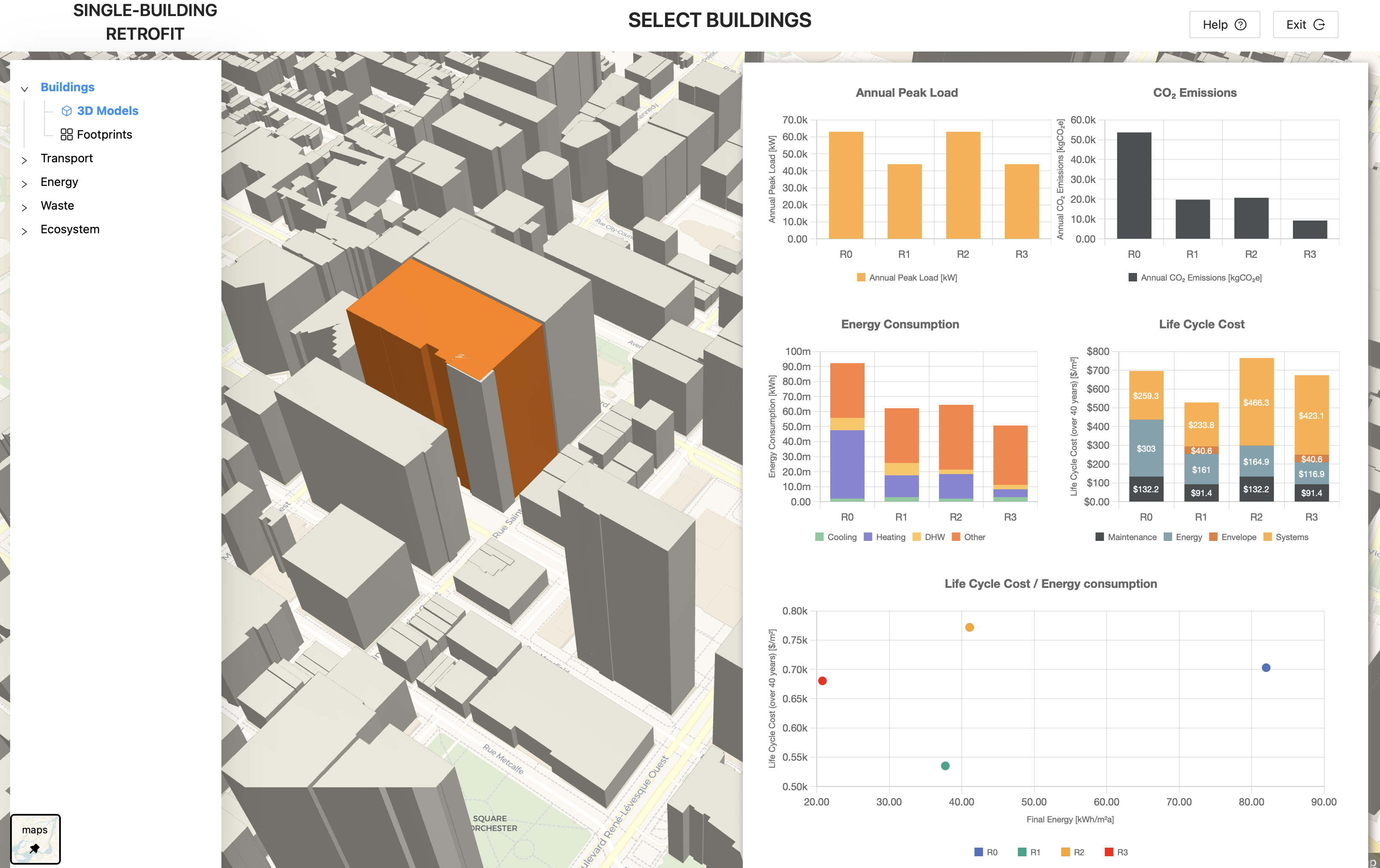Click the R0 Heating segment in Energy Consumption
This screenshot has height=868, width=1380.
(847, 464)
